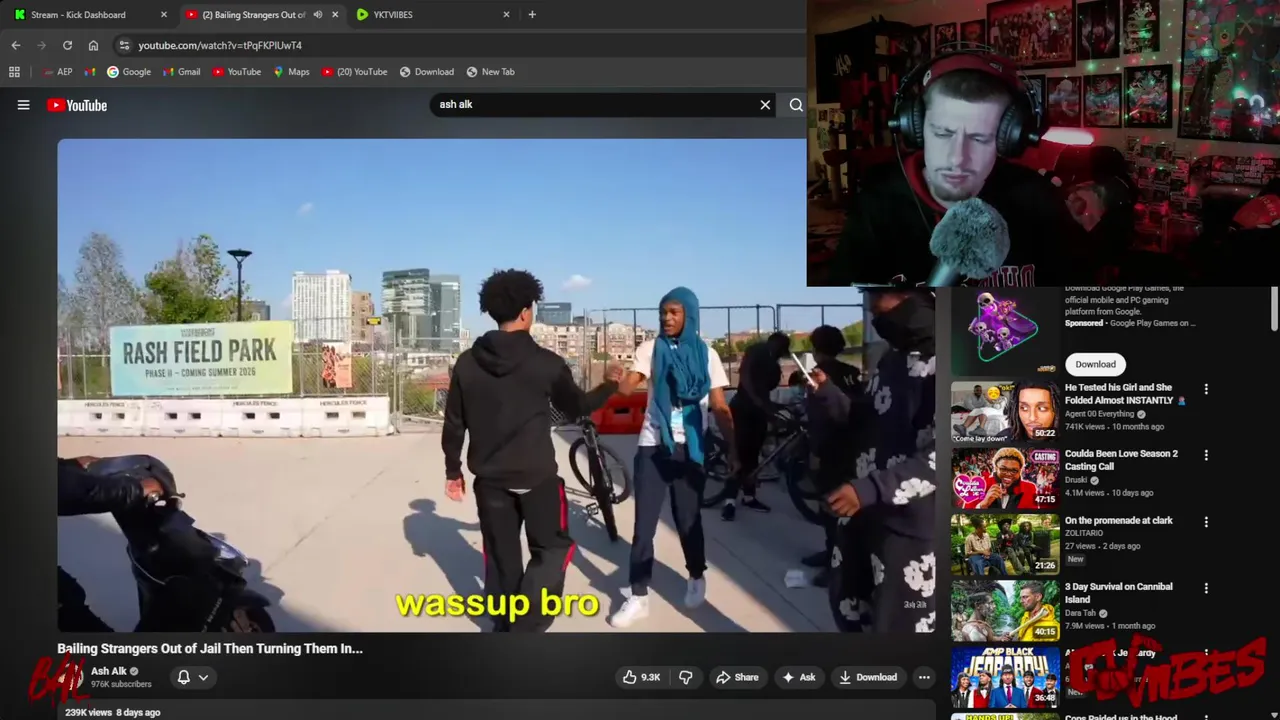Open options for 'Coulda Been Love' video
Image resolution: width=1280 pixels, height=720 pixels.
tap(1206, 455)
